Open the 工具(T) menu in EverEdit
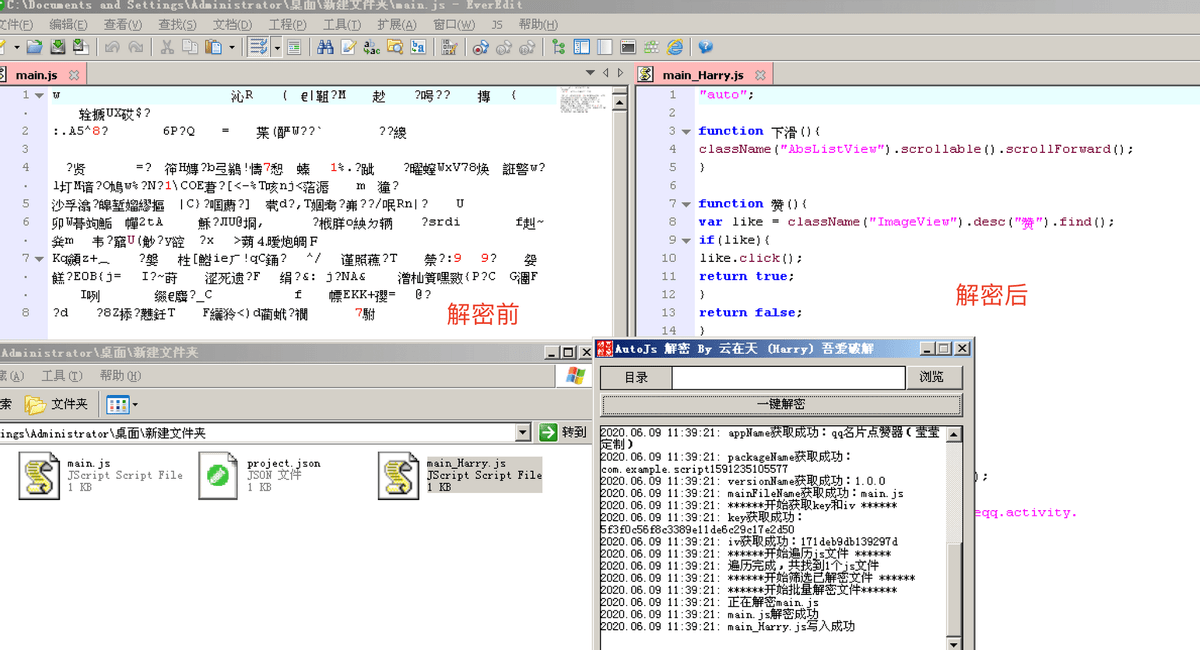Image resolution: width=1200 pixels, height=650 pixels. [341, 24]
